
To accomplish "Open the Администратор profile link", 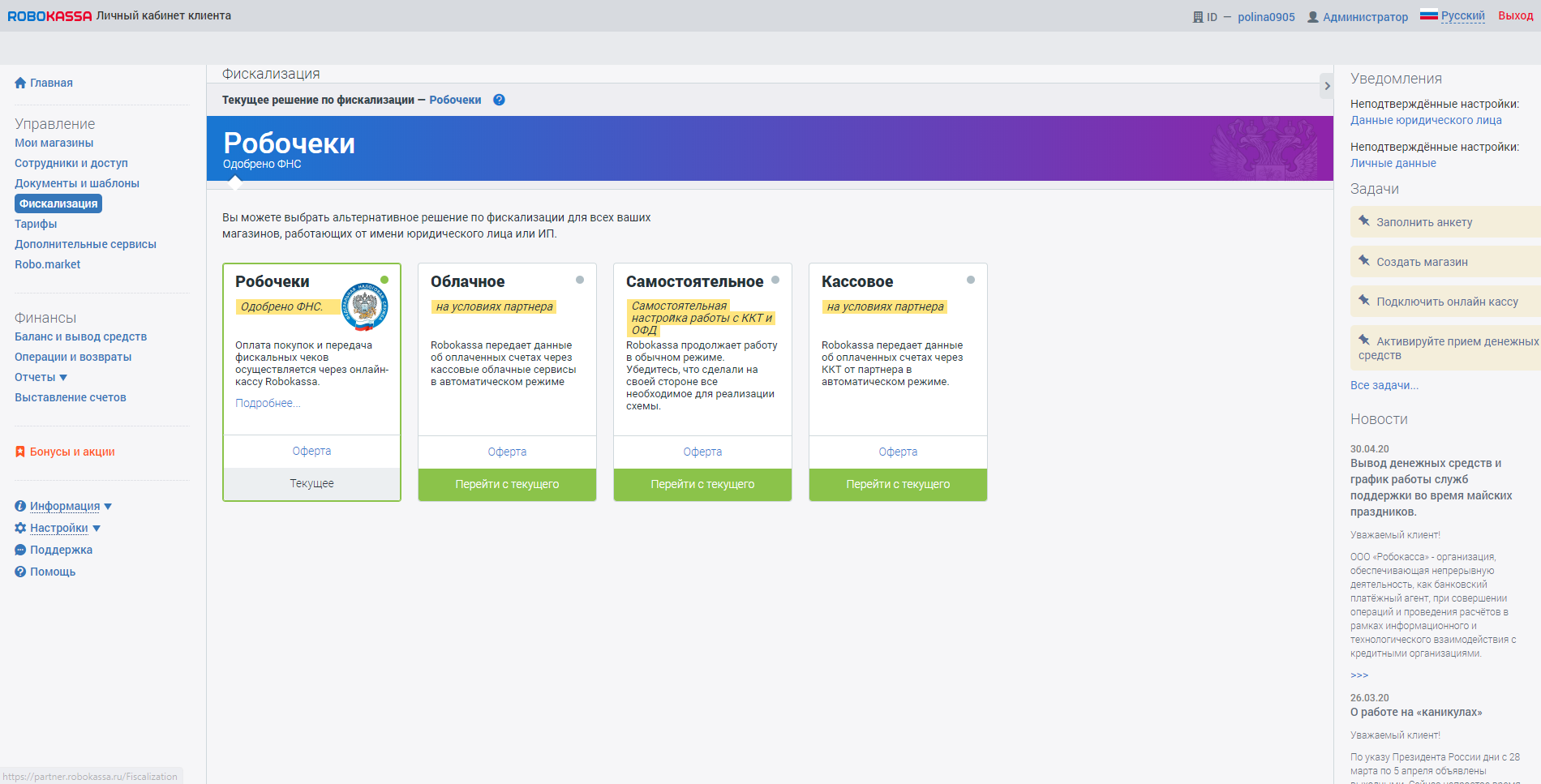I will point(1365,17).
